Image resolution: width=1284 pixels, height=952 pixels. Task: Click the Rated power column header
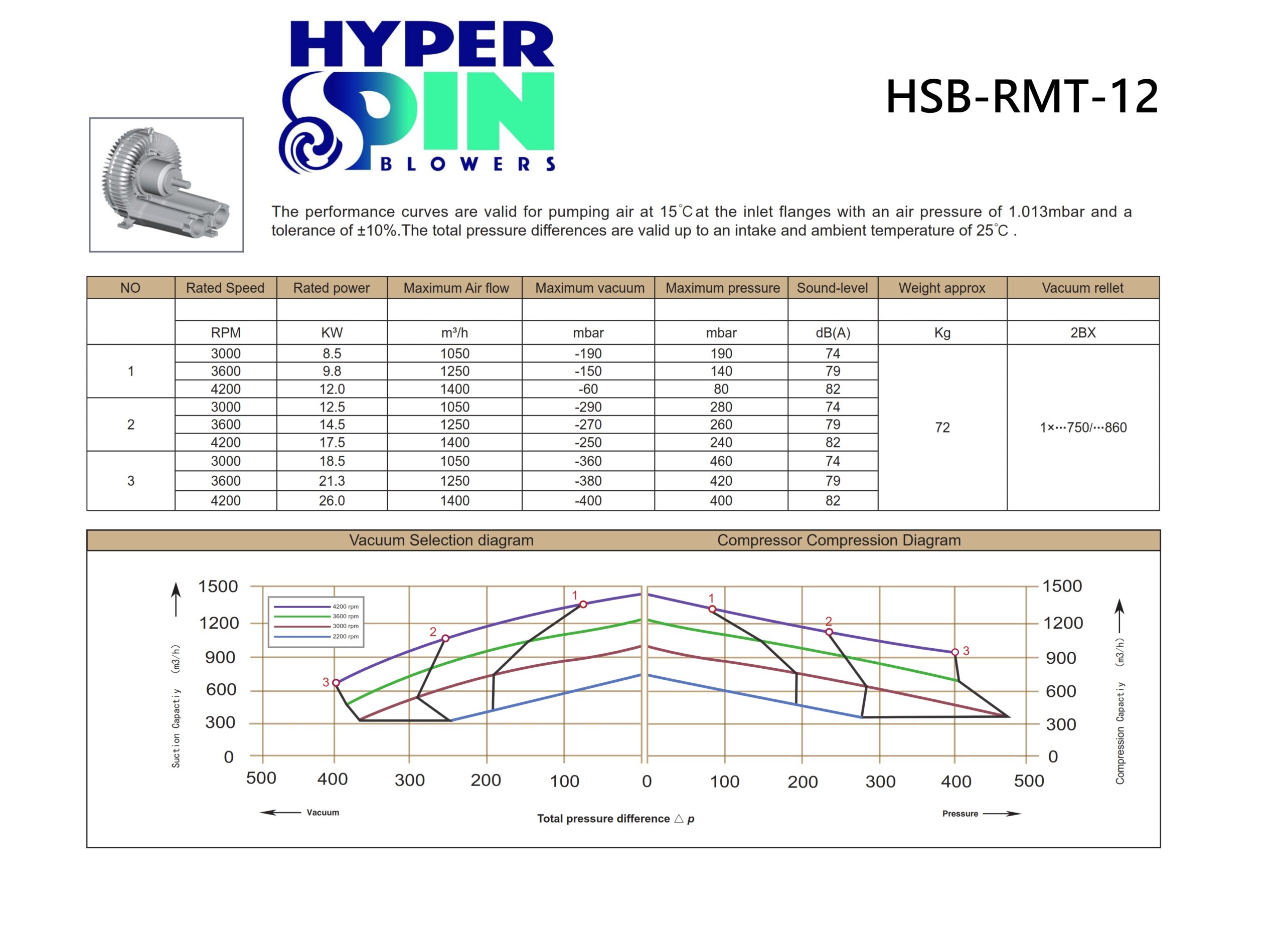click(332, 288)
